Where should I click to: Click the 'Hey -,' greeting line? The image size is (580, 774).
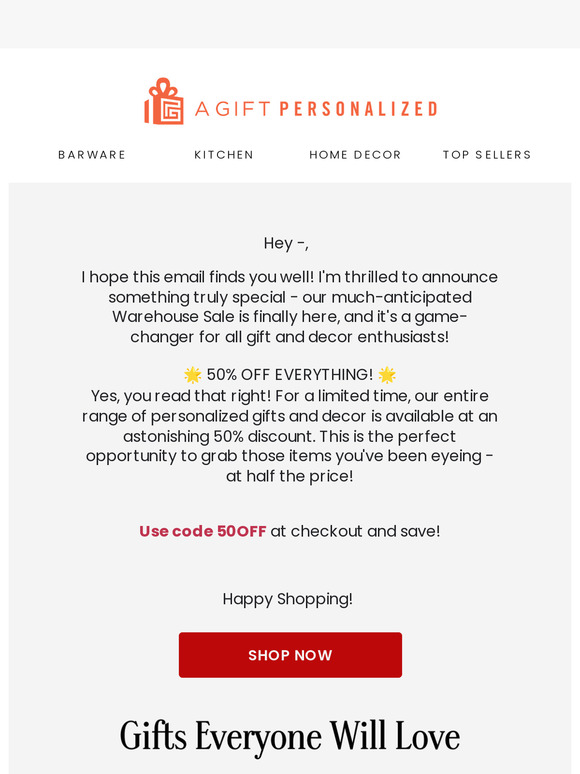[x=286, y=243]
